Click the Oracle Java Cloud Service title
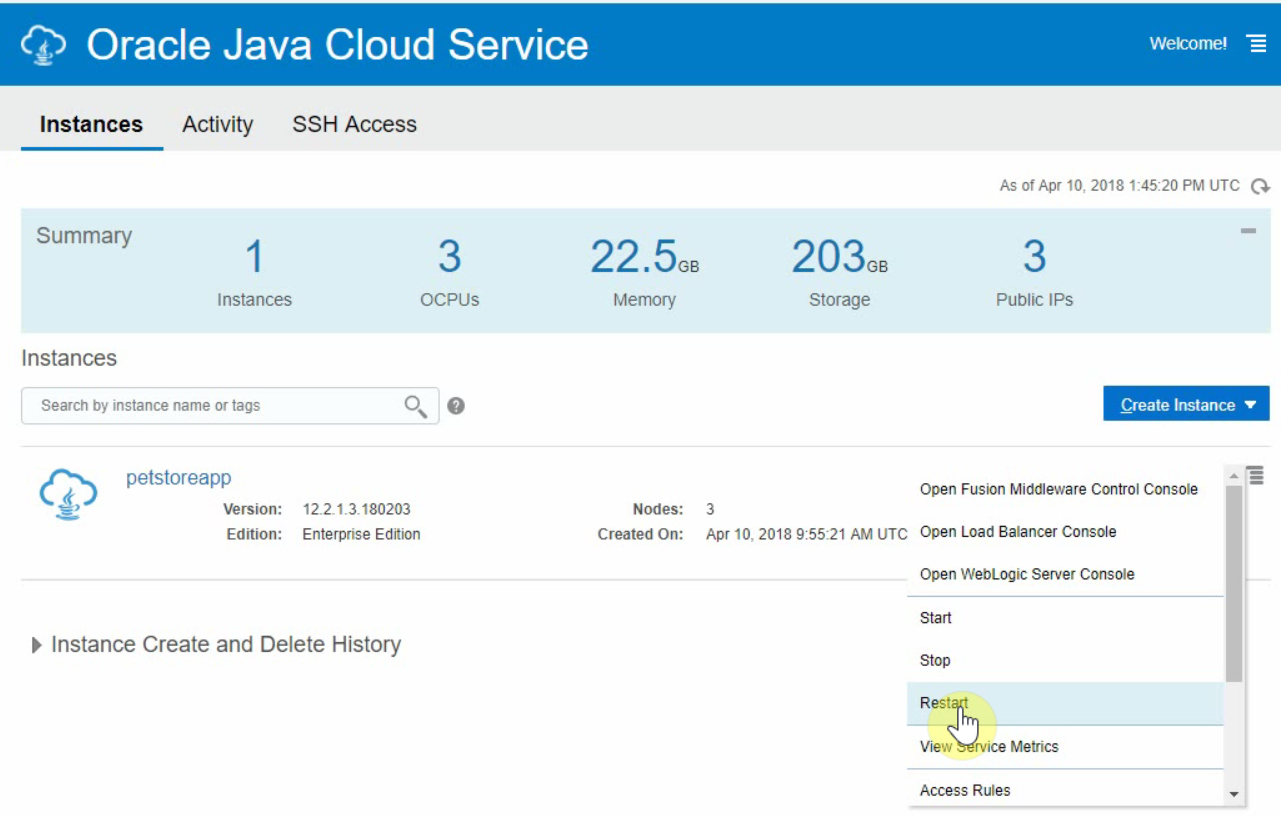1281x816 pixels. pyautogui.click(x=338, y=45)
